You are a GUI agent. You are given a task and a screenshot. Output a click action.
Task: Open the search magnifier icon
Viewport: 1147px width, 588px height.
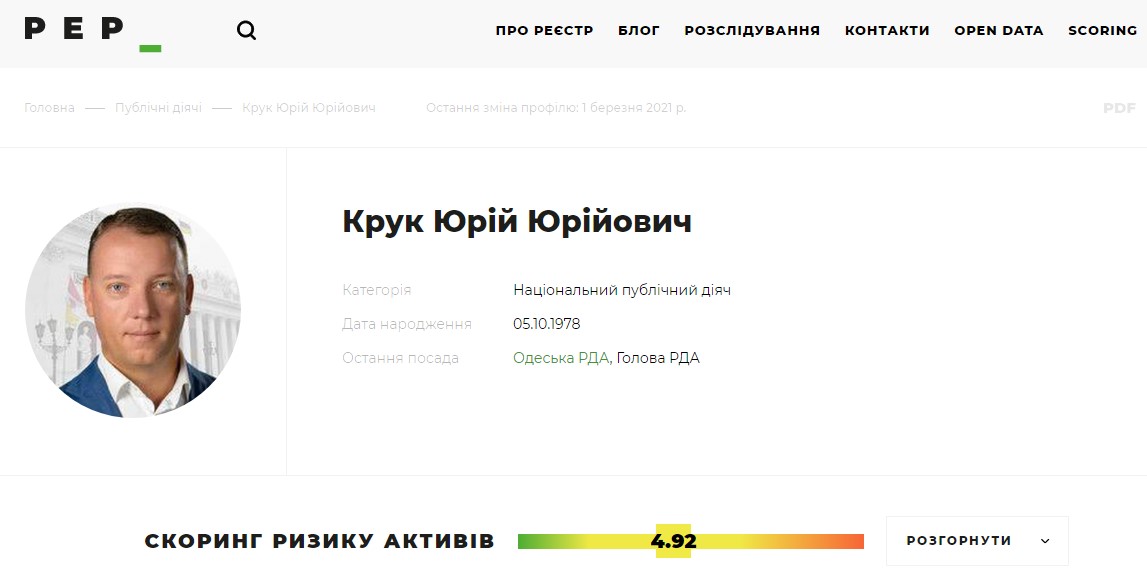[x=246, y=31]
